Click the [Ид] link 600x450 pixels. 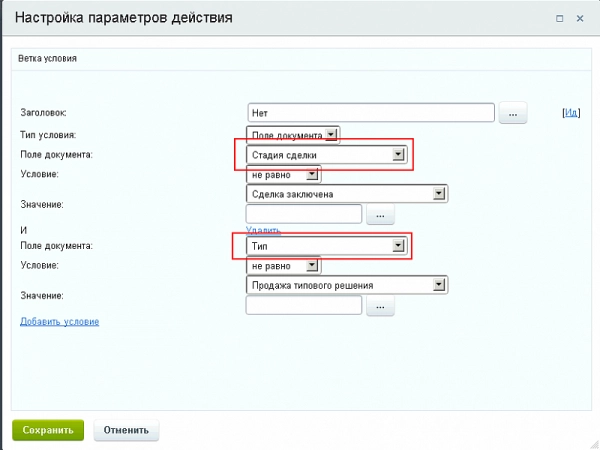tap(572, 114)
